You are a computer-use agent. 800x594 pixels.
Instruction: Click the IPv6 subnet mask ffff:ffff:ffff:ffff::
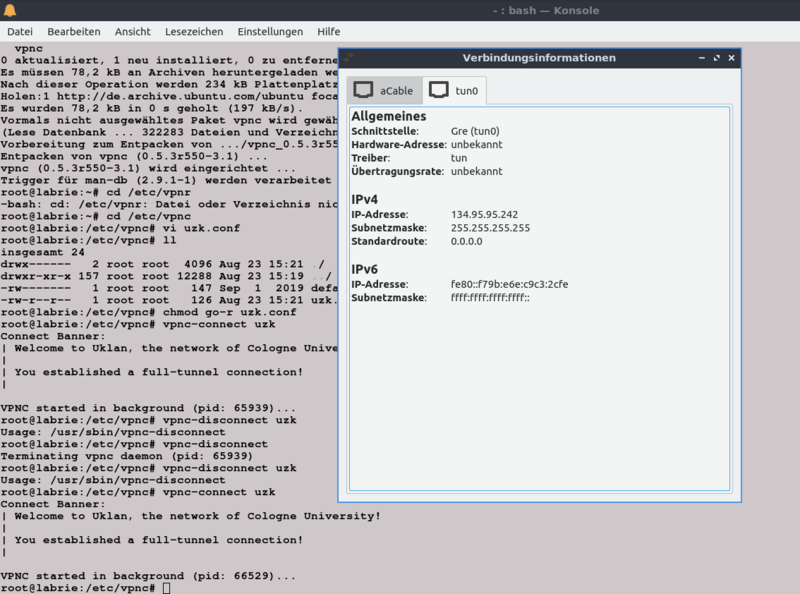pos(490,298)
